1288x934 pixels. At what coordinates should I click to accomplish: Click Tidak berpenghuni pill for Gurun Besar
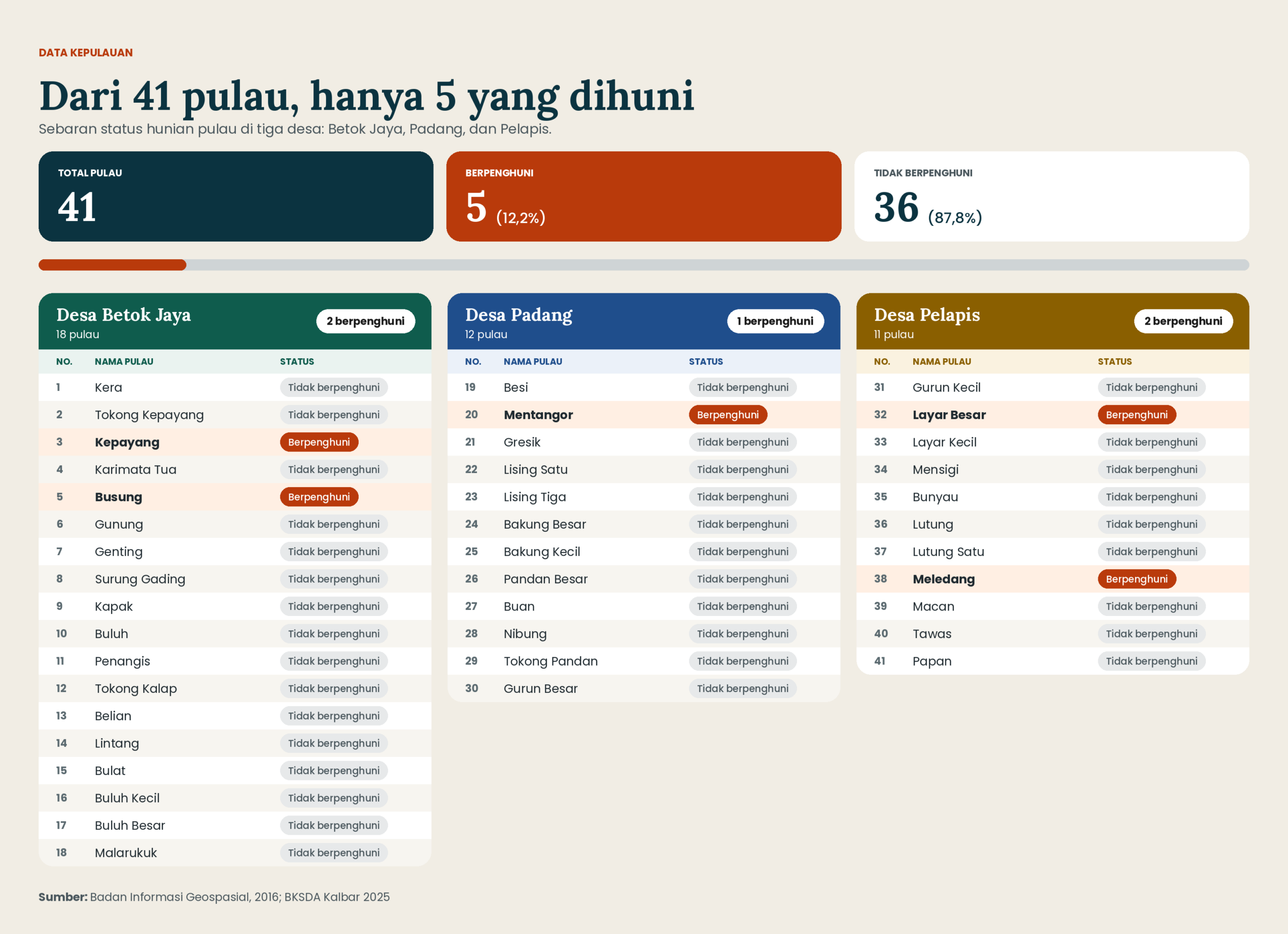click(743, 688)
